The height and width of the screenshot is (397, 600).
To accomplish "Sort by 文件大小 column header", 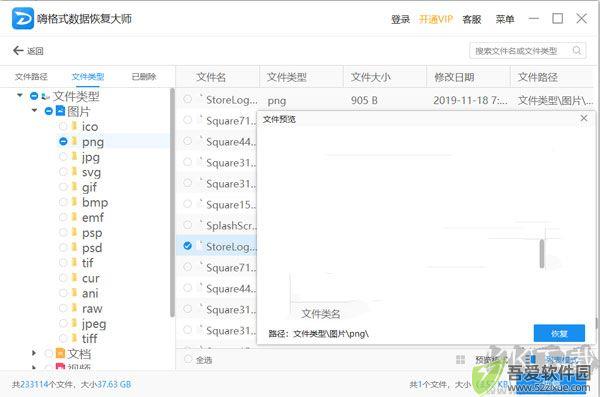I will 370,77.
